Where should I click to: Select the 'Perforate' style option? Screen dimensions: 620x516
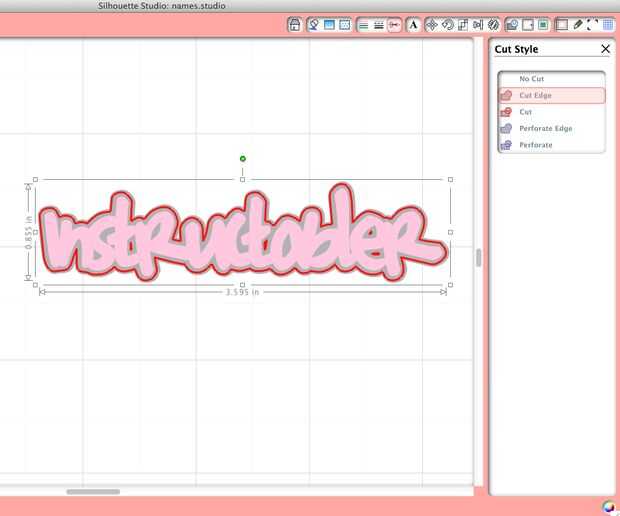tap(552, 145)
